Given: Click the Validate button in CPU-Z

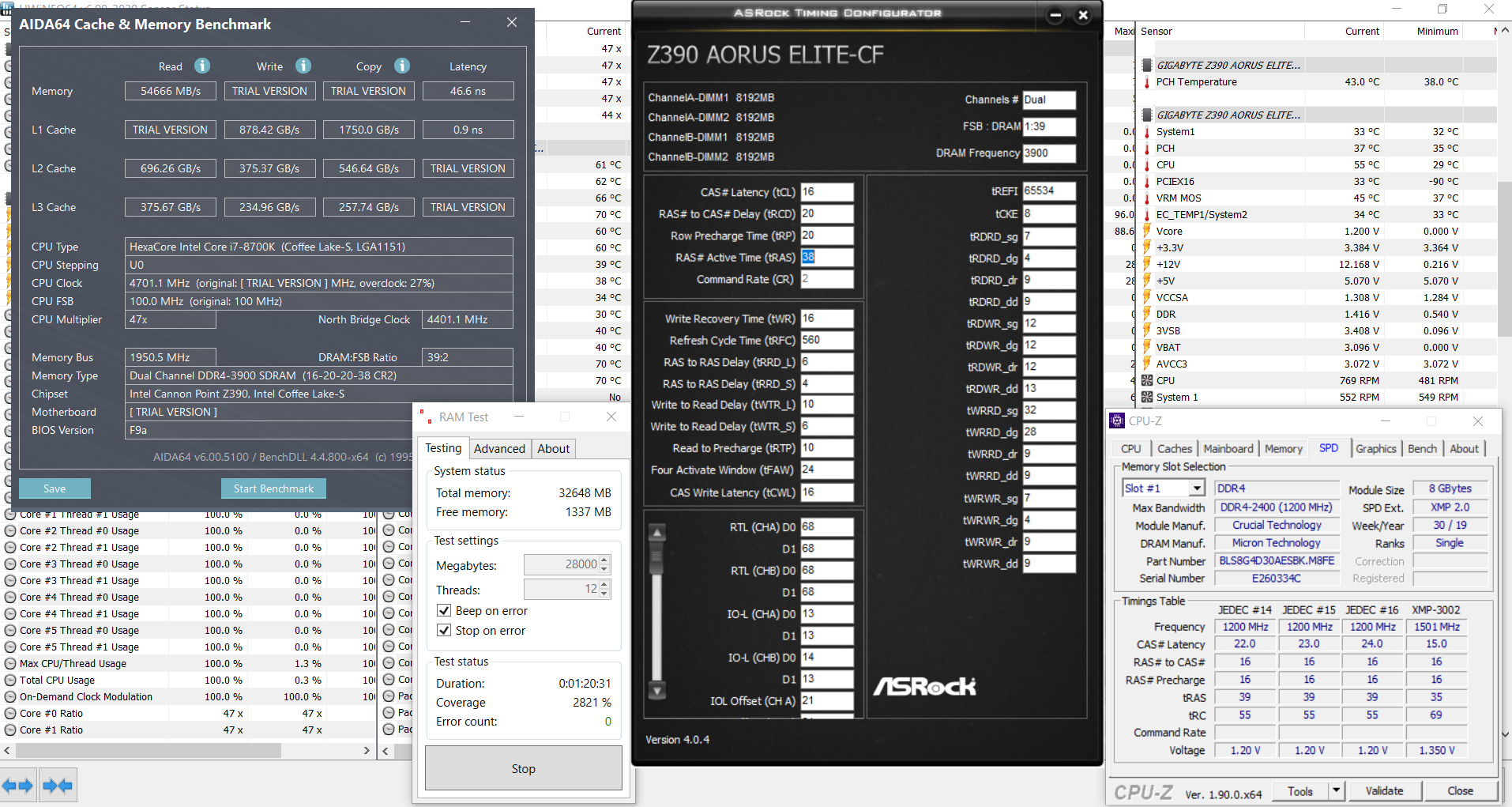Looking at the screenshot, I should point(1384,791).
